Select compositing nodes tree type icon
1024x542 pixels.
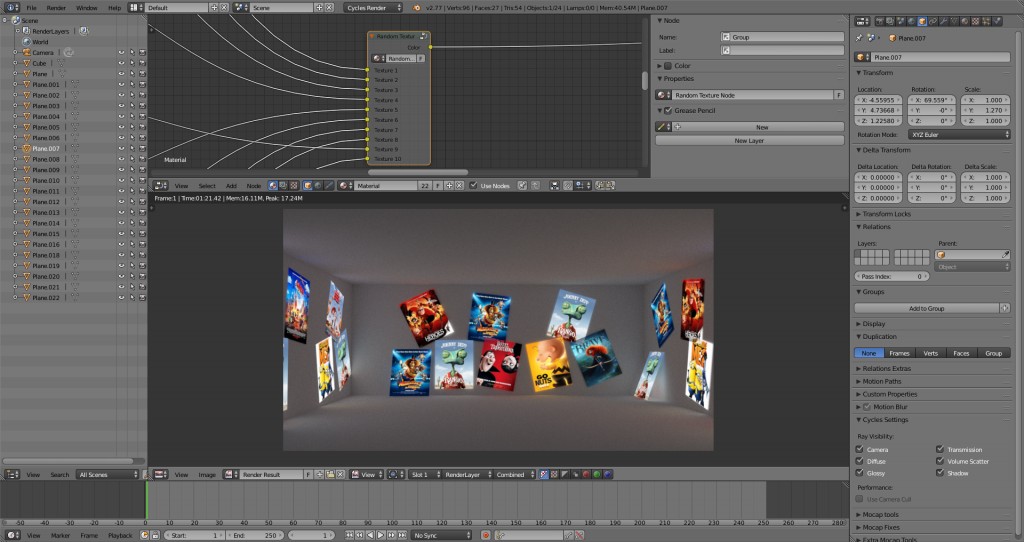[283, 185]
